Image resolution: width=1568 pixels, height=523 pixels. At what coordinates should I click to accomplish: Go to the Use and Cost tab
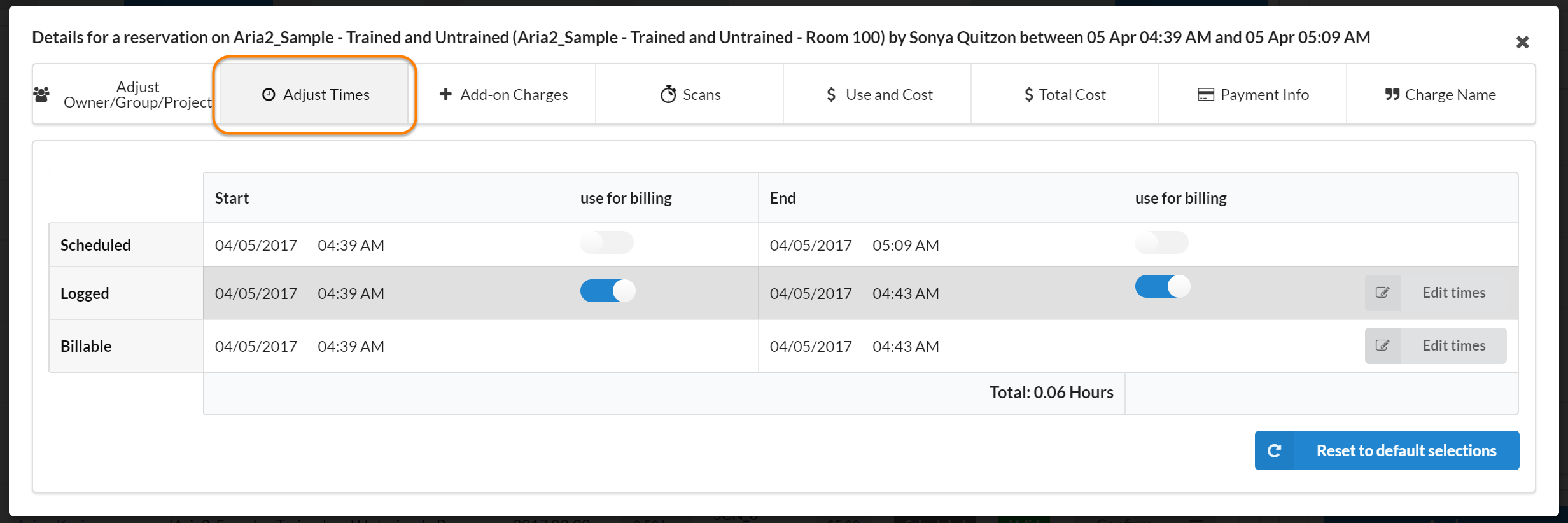(x=878, y=94)
